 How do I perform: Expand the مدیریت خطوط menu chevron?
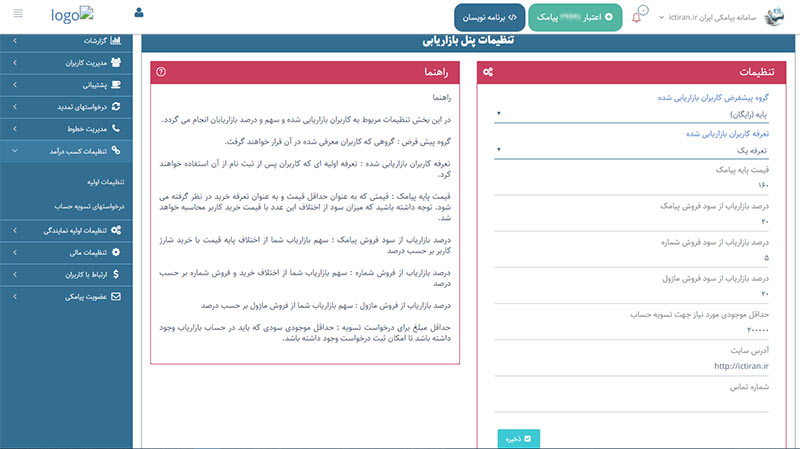[15, 129]
